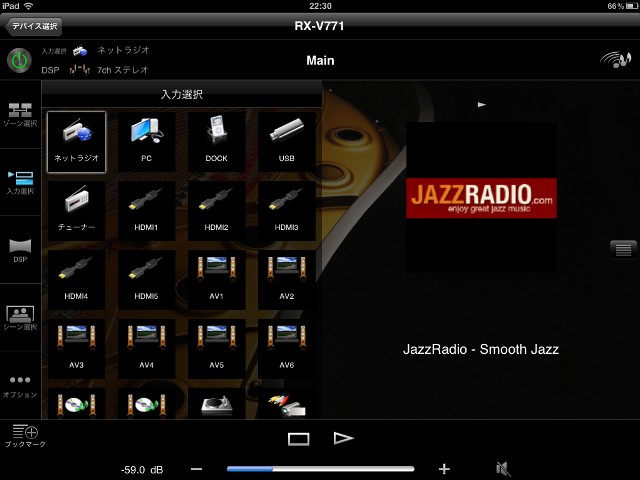Click the JazzRadio.com album art
Viewport: 640px width, 480px height.
482,198
